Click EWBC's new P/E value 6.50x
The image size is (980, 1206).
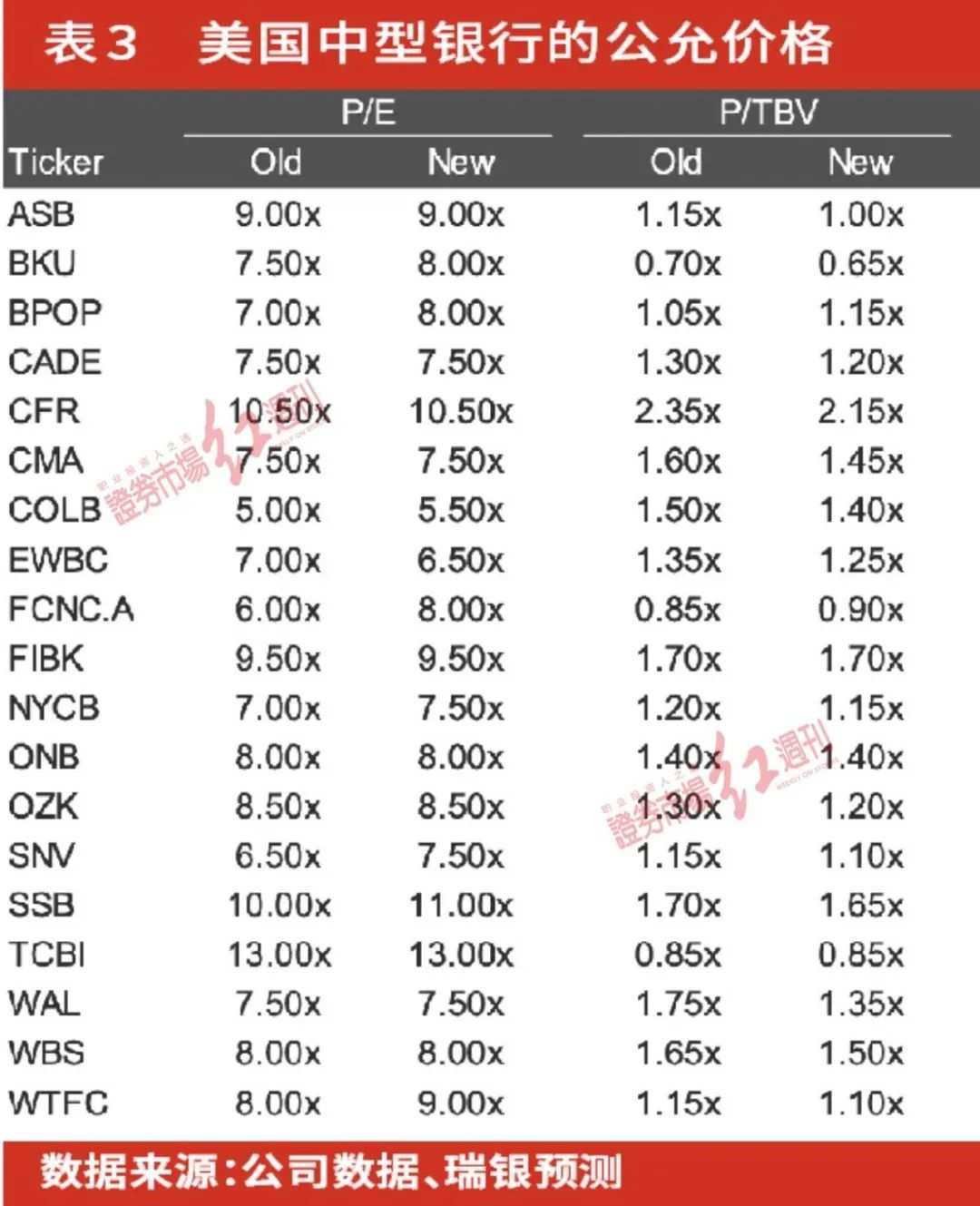click(x=460, y=560)
